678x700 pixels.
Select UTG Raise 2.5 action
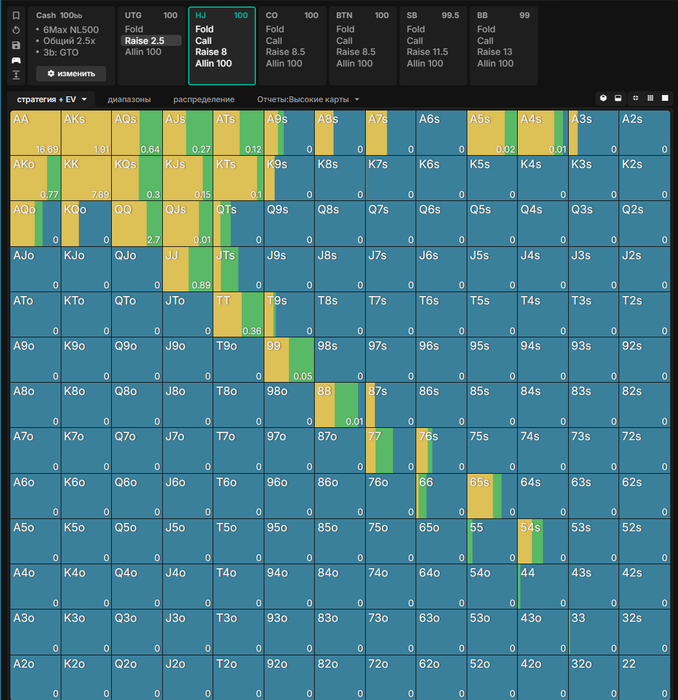tap(151, 41)
